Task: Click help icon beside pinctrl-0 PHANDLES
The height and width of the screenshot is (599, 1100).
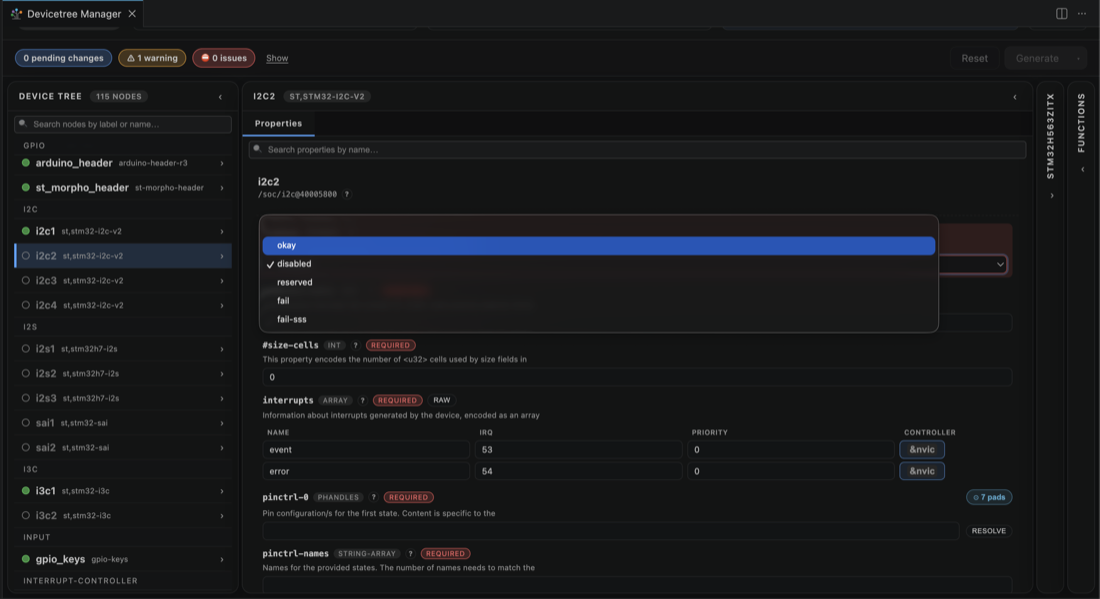Action: coord(374,497)
